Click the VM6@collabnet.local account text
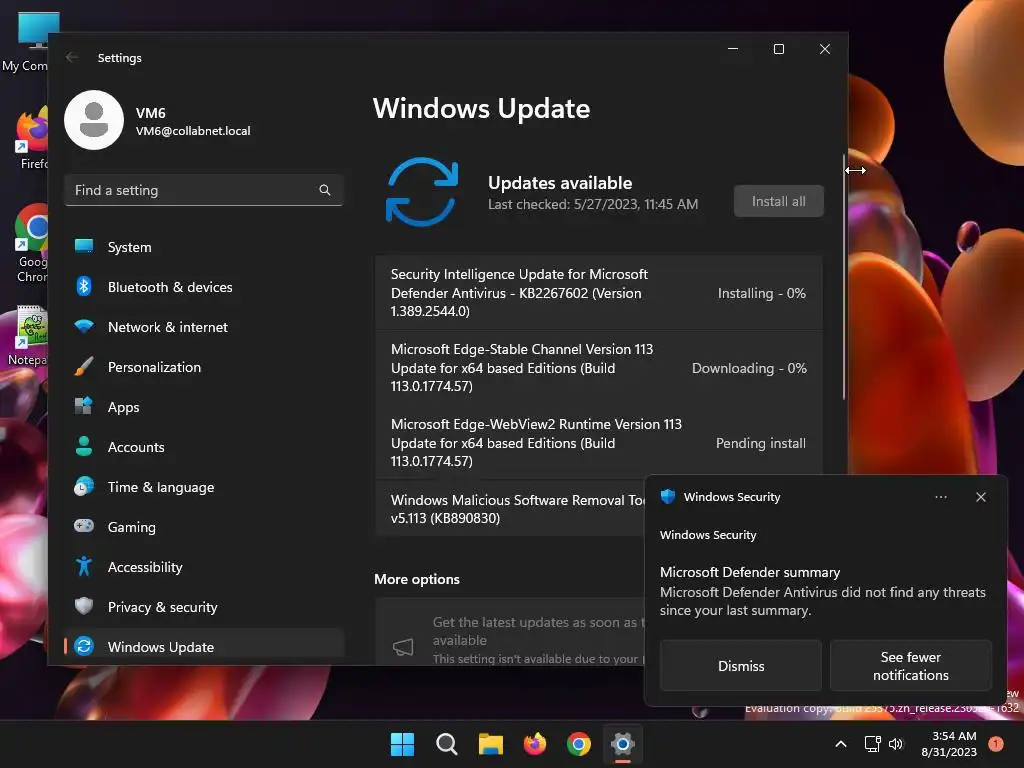 193,131
